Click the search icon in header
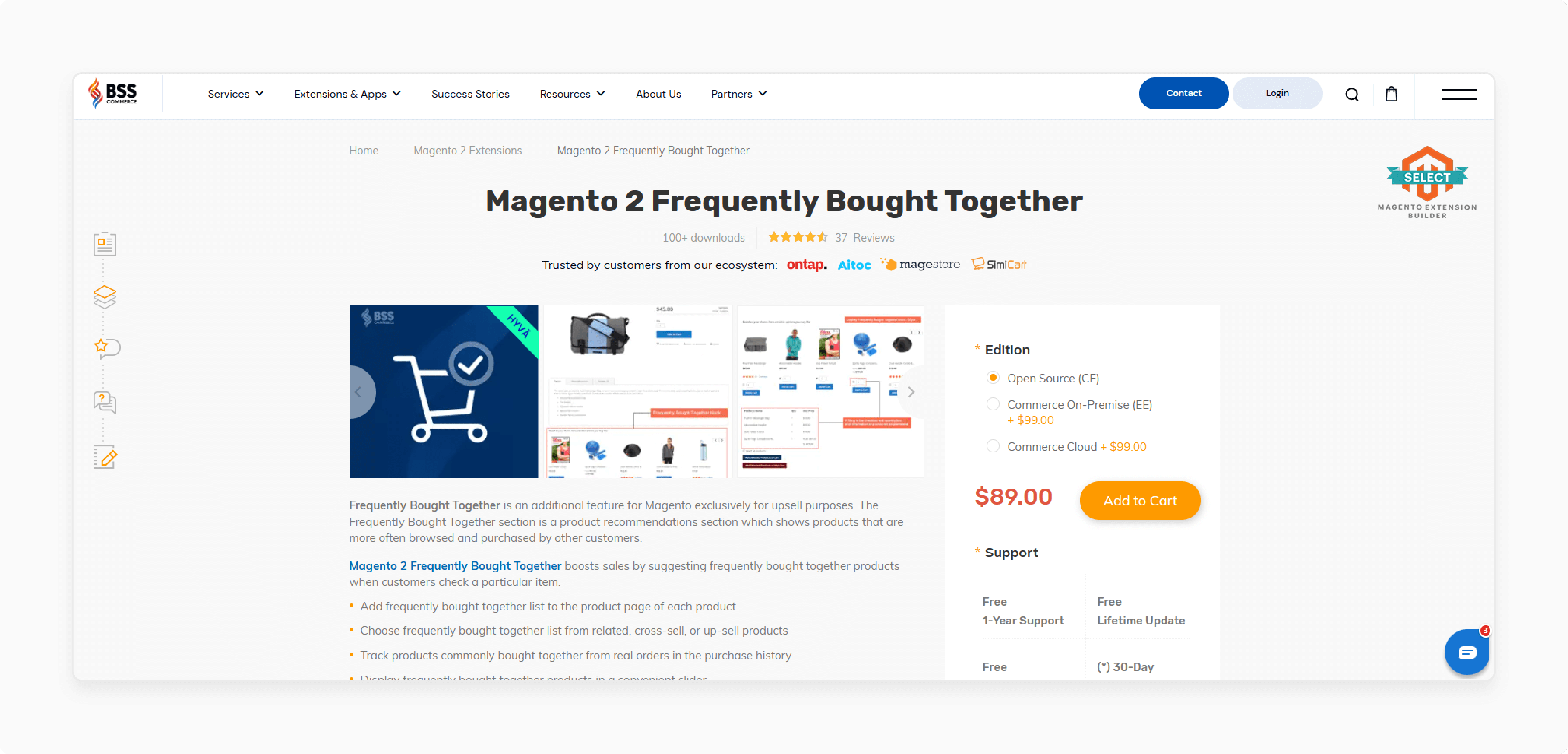 [1352, 94]
